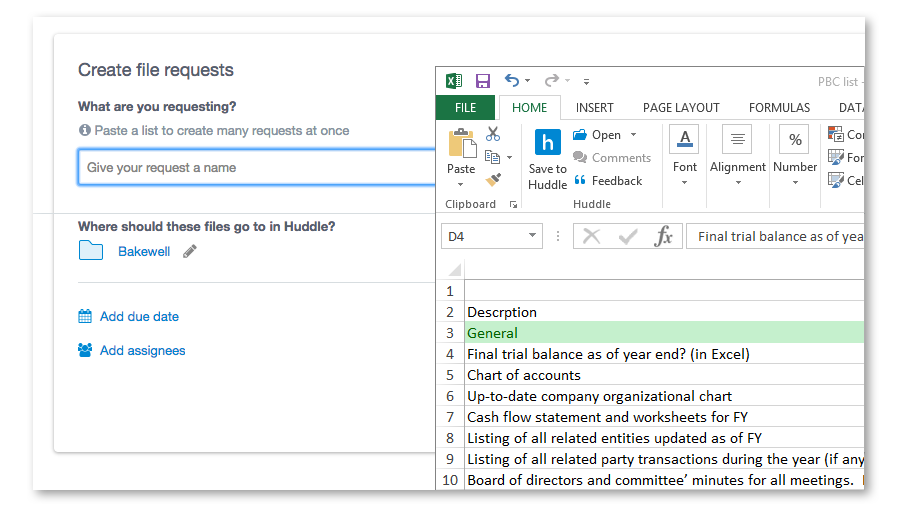This screenshot has width=897, height=508.
Task: Click the Cut scissors icon
Action: (x=493, y=134)
